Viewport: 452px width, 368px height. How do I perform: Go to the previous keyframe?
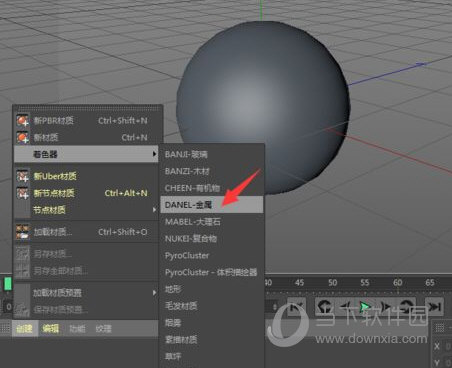(324, 306)
